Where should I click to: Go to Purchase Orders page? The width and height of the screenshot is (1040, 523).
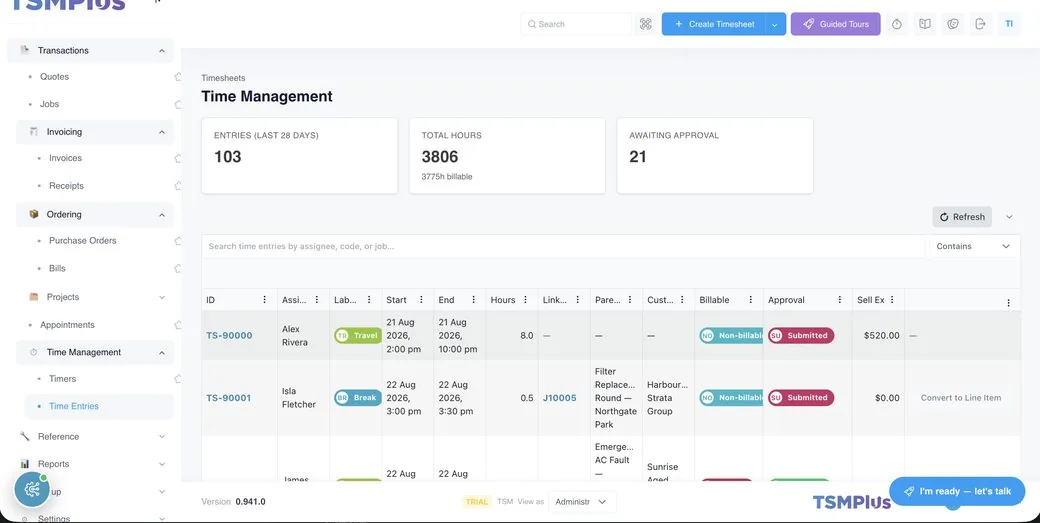point(83,241)
